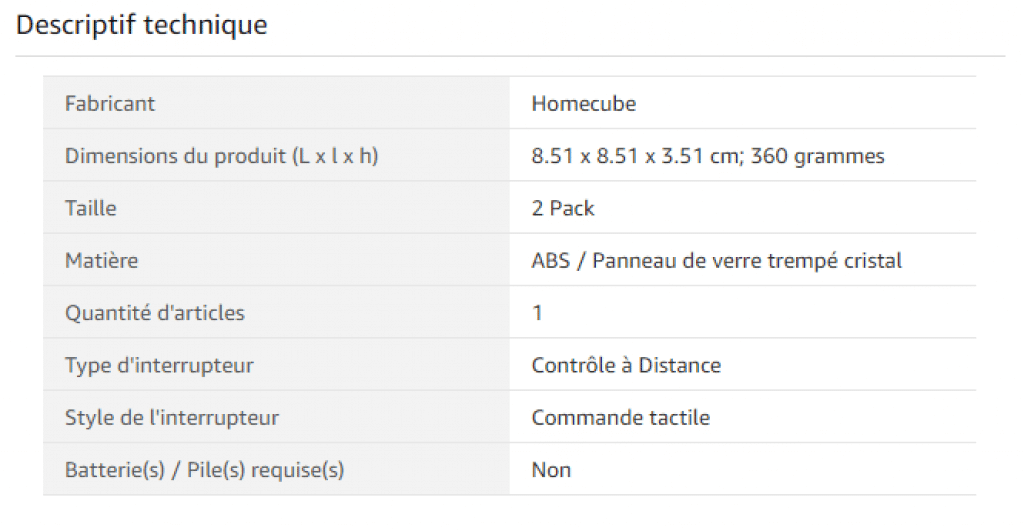Click ABS / Panneau de verre trempé value
This screenshot has height=531, width=1024.
point(716,260)
